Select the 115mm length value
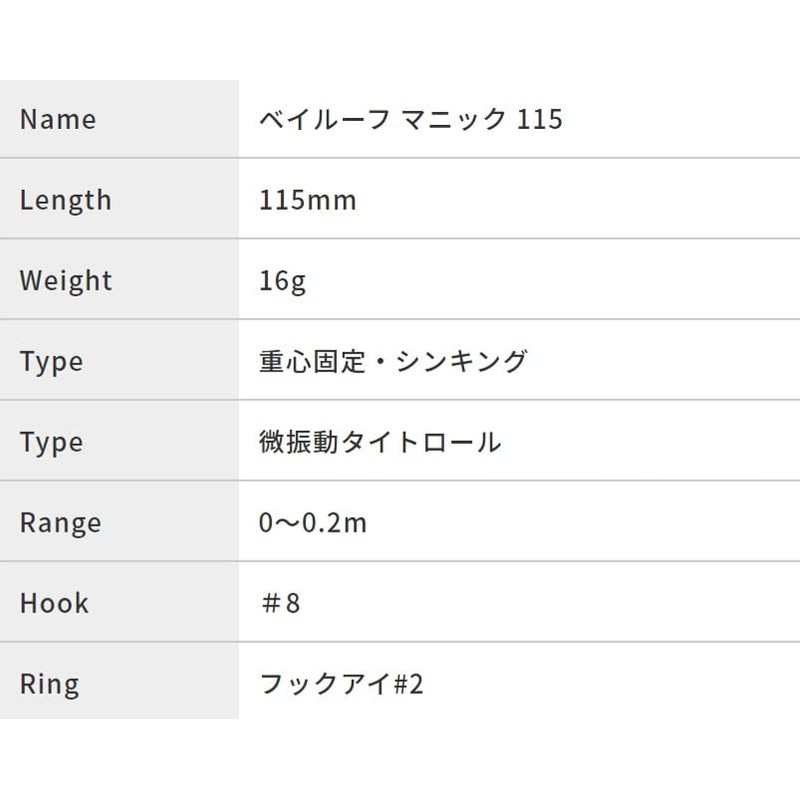 [307, 200]
